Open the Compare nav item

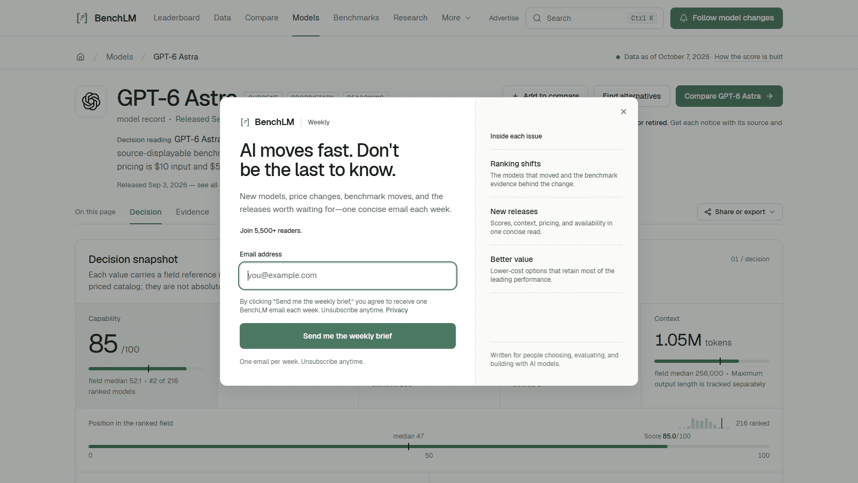(x=262, y=18)
